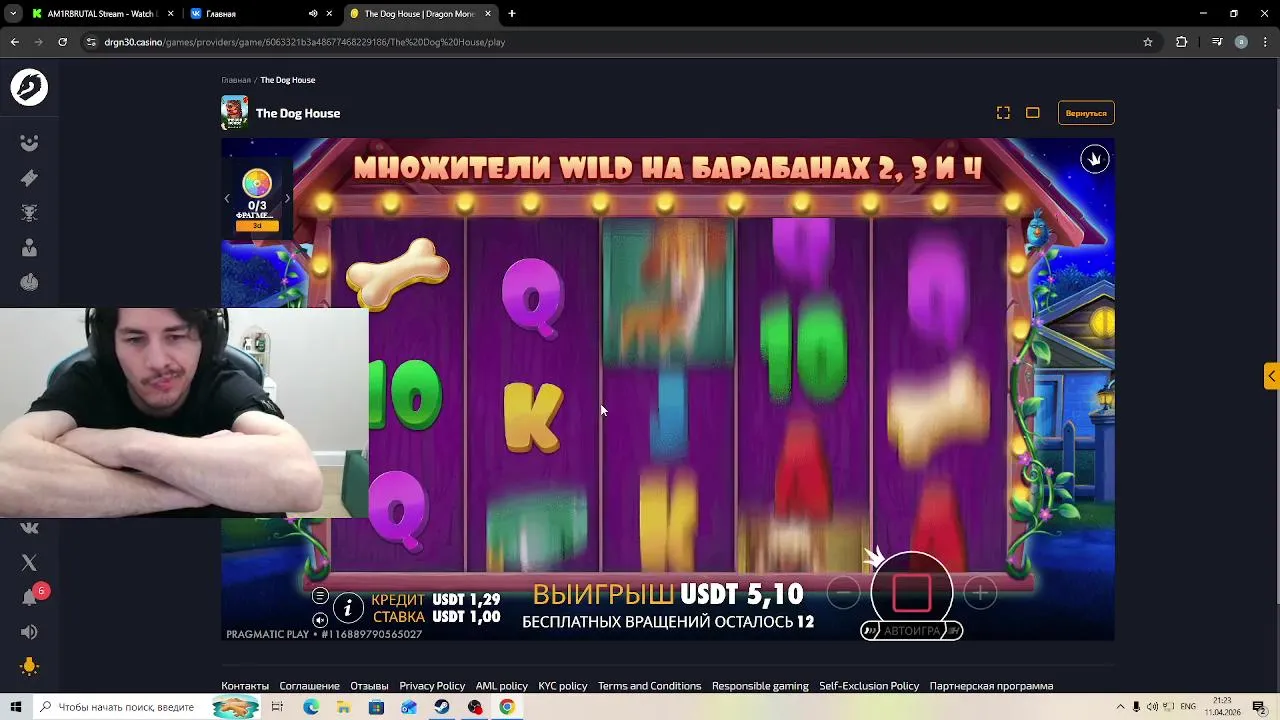The height and width of the screenshot is (720, 1280).
Task: Increase the bet with plus button
Action: [x=980, y=594]
